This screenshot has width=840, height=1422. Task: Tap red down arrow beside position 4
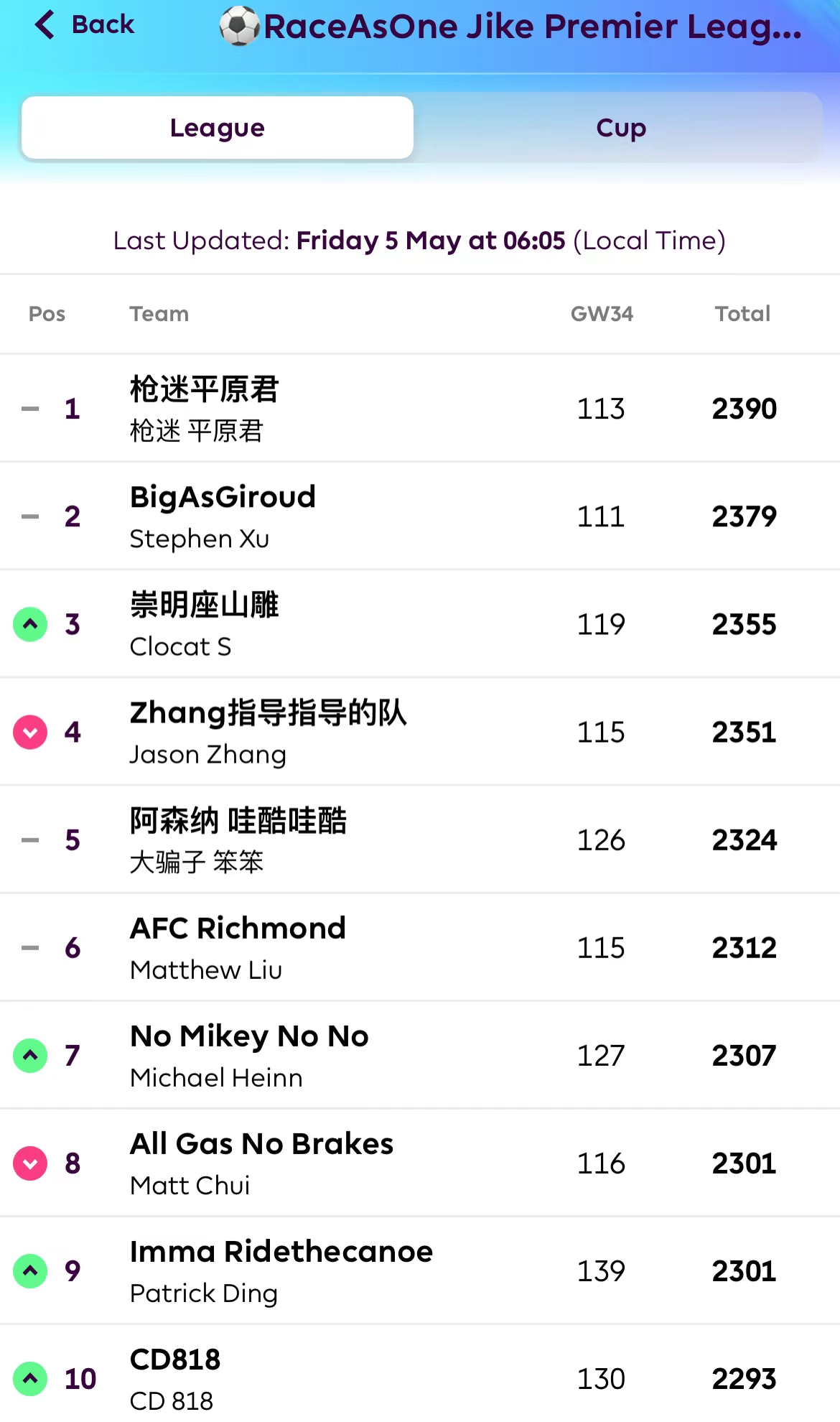click(x=30, y=732)
